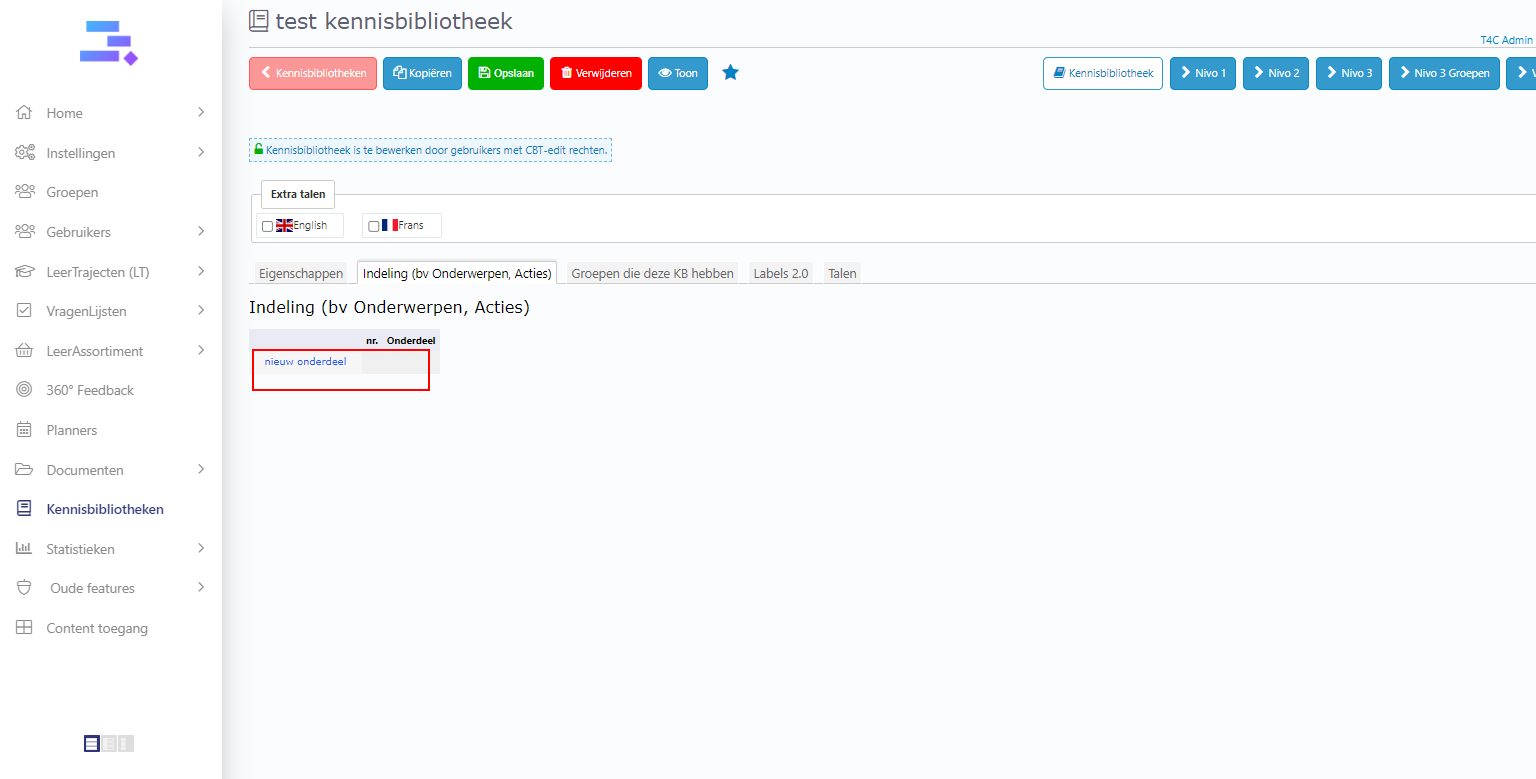1536x779 pixels.
Task: Select the Content toegang grid icon
Action: coord(25,628)
